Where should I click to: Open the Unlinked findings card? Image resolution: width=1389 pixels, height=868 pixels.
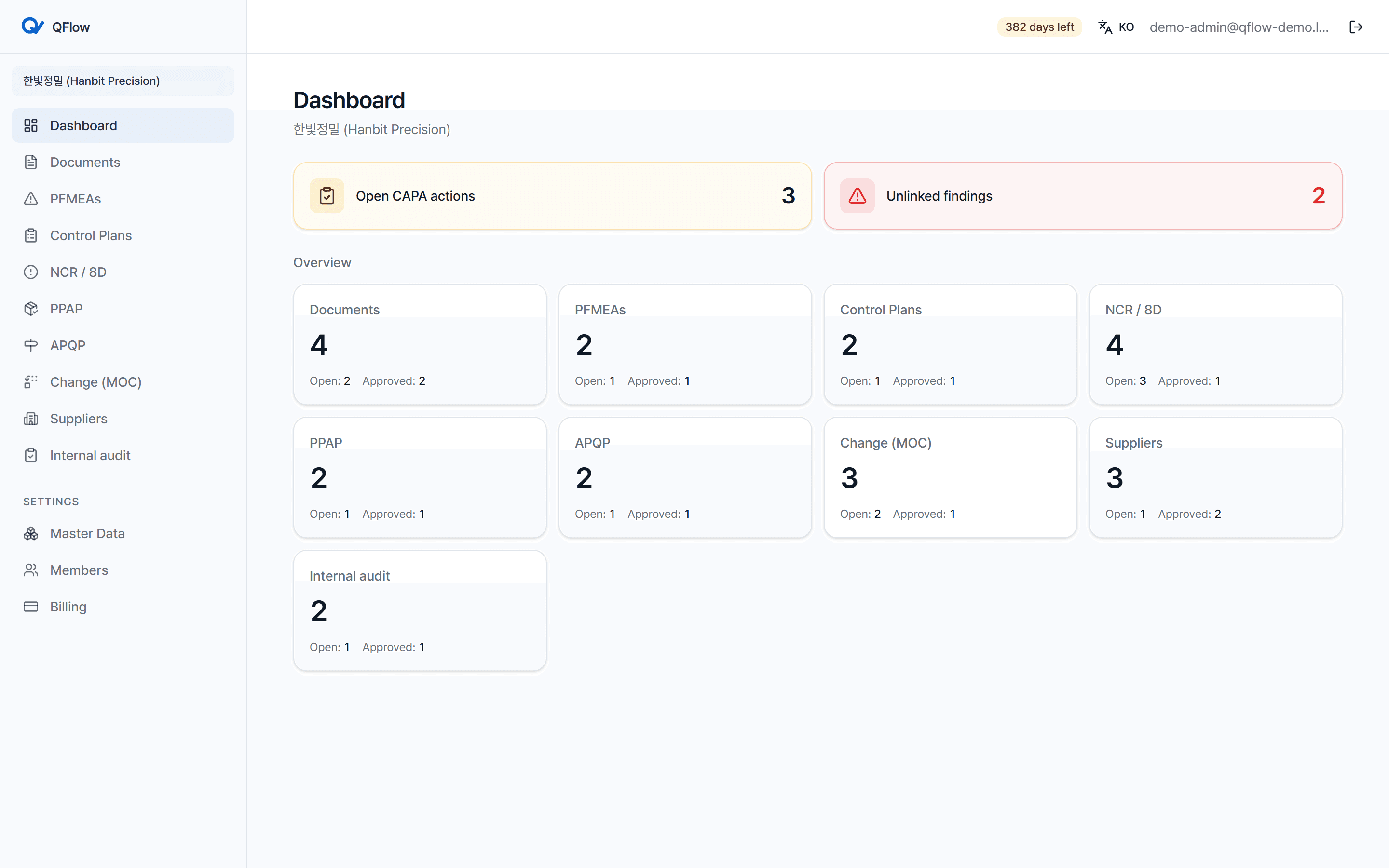pyautogui.click(x=1082, y=196)
